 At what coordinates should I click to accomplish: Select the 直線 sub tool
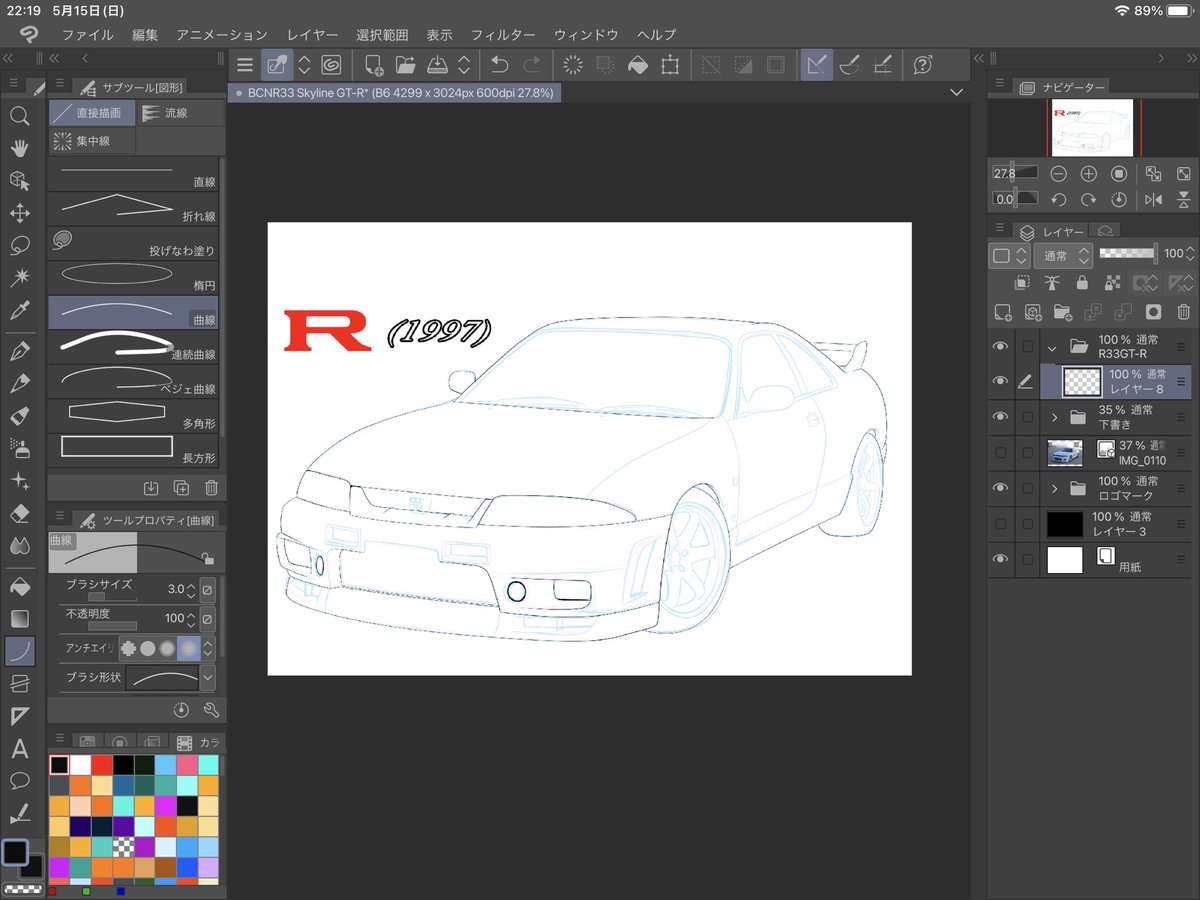(x=134, y=175)
